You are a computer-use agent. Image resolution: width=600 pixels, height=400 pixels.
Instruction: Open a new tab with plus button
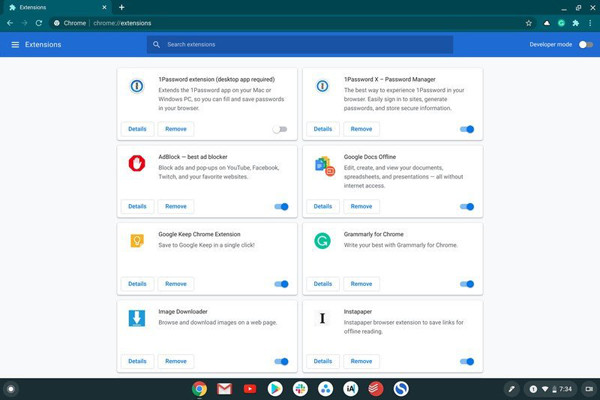[x=121, y=7]
